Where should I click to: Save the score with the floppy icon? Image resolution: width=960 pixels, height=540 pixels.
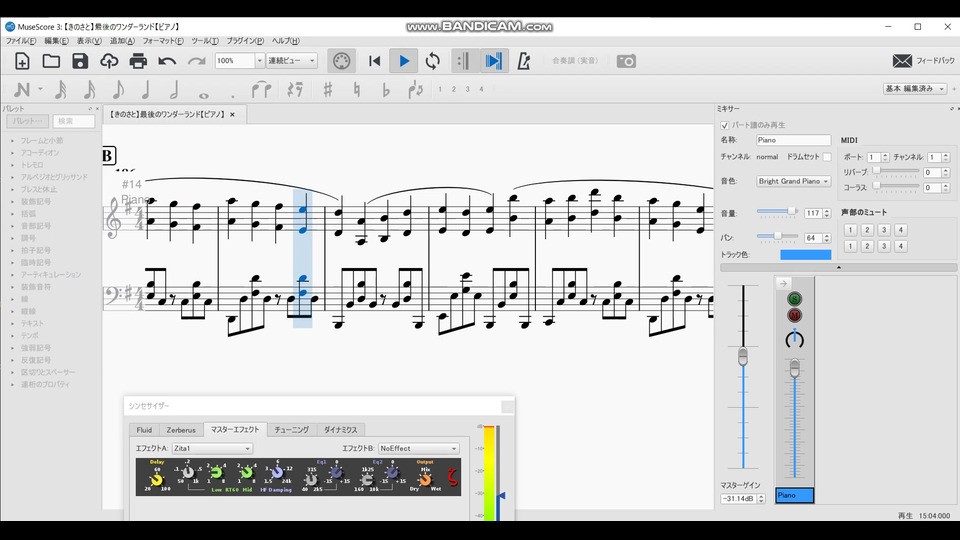pos(80,61)
